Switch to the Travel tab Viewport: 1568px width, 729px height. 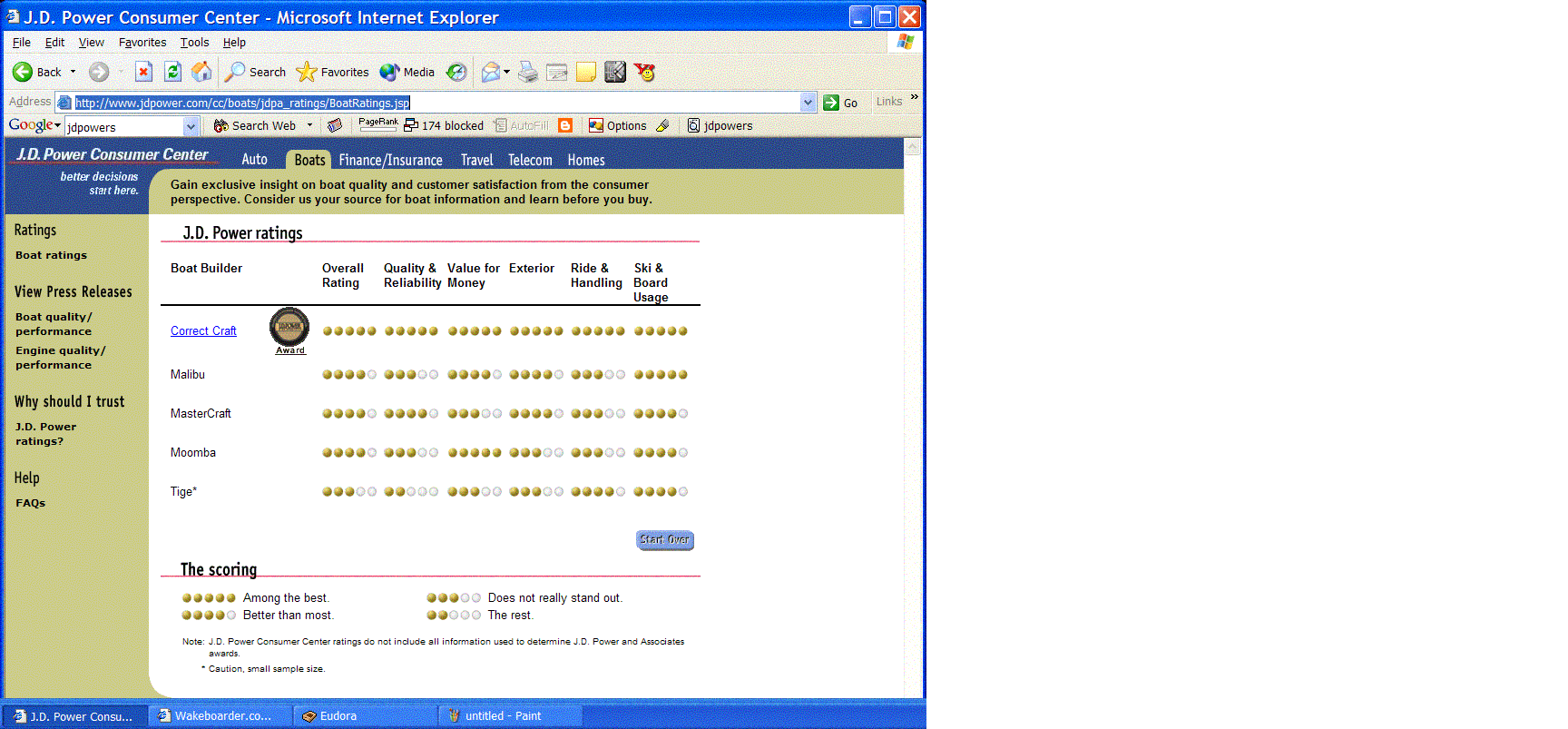coord(476,160)
